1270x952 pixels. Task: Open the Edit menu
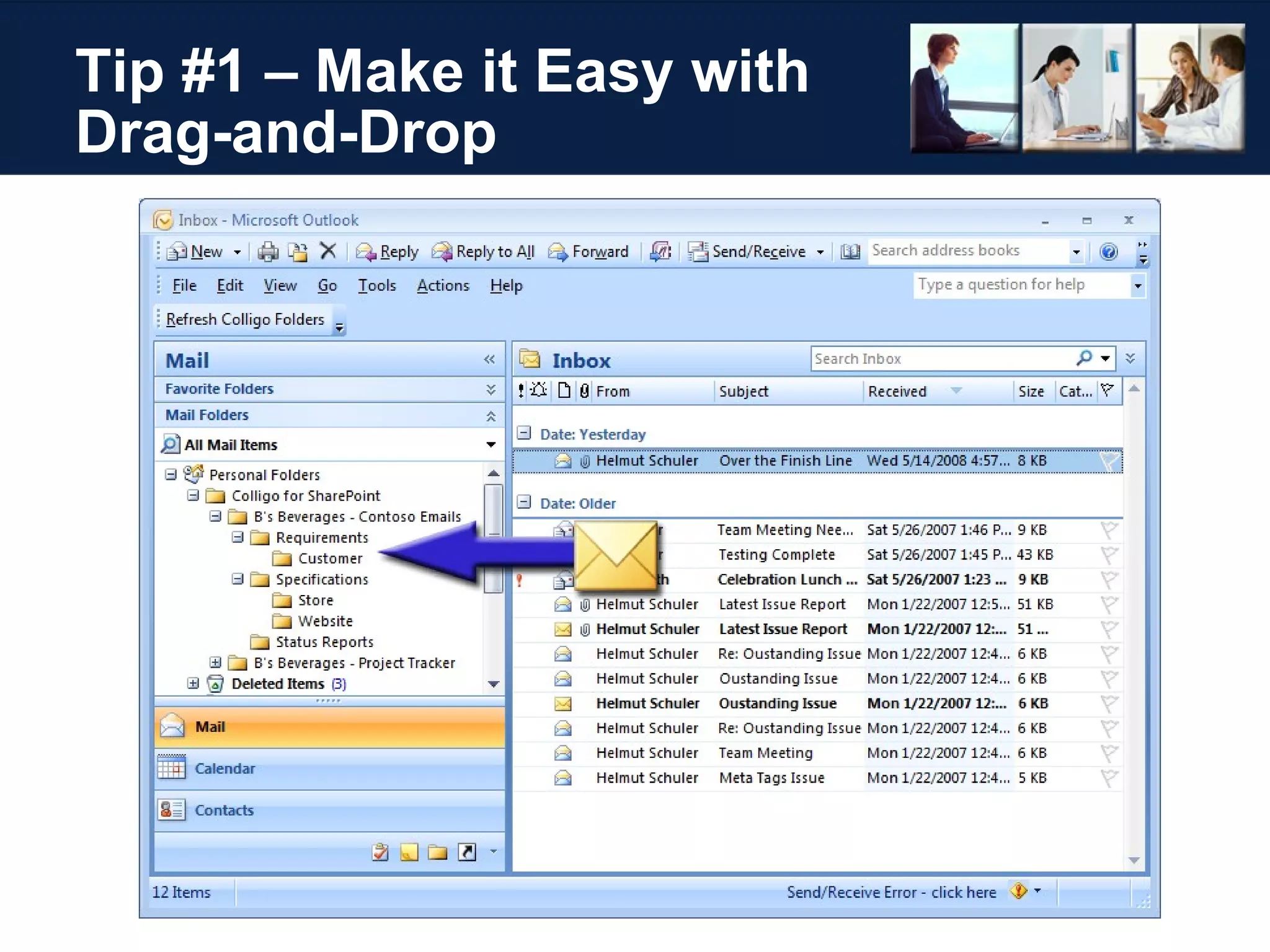click(x=229, y=286)
